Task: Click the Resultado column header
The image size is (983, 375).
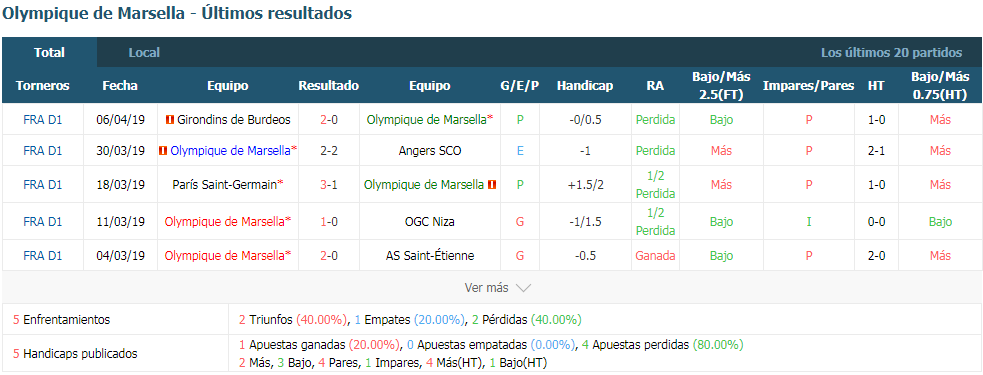Action: [329, 85]
